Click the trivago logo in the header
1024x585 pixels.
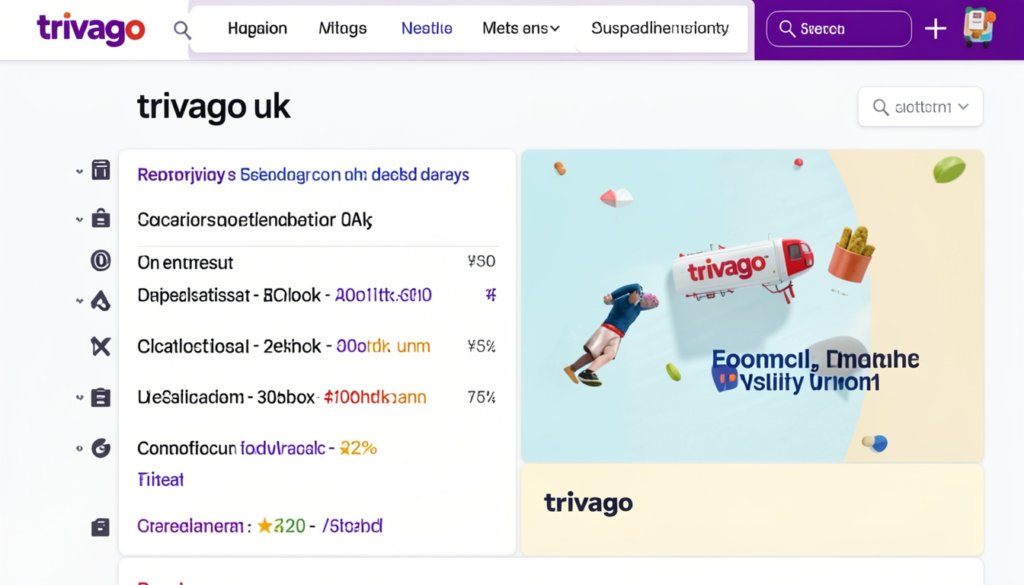coord(90,29)
